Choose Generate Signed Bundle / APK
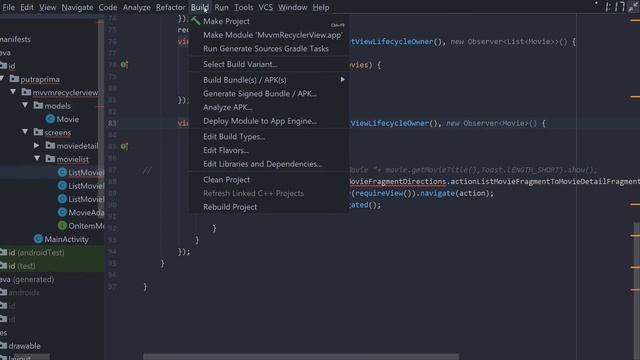The image size is (640, 360). [269, 93]
